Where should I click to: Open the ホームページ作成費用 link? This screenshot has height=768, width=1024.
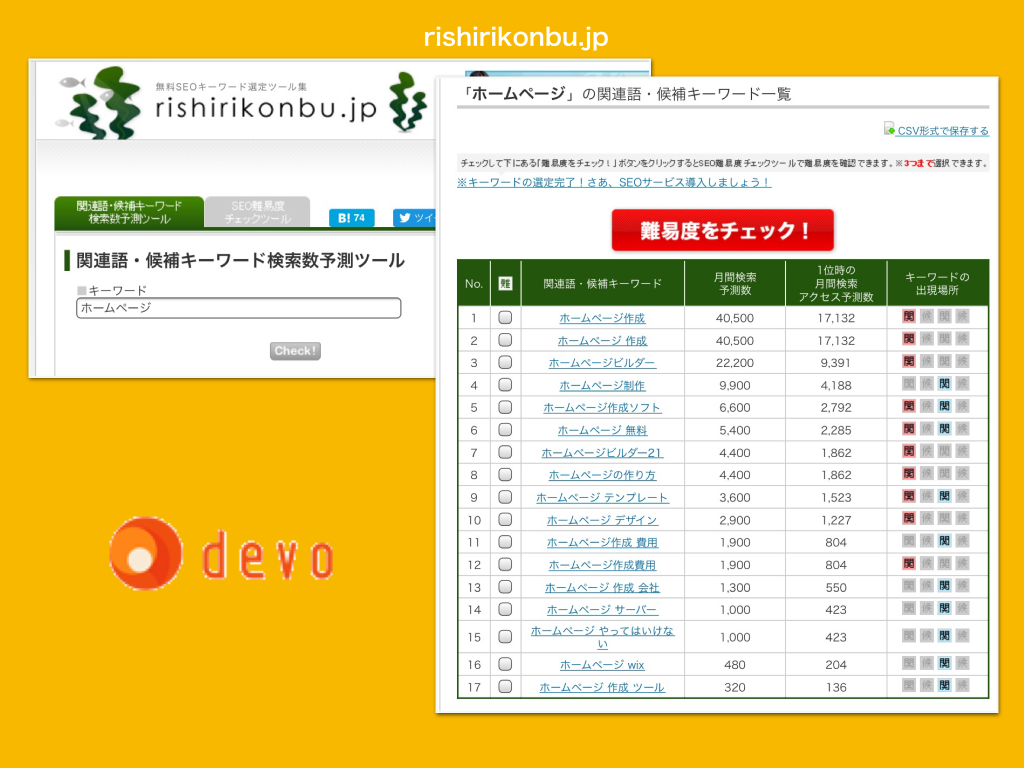pyautogui.click(x=602, y=565)
